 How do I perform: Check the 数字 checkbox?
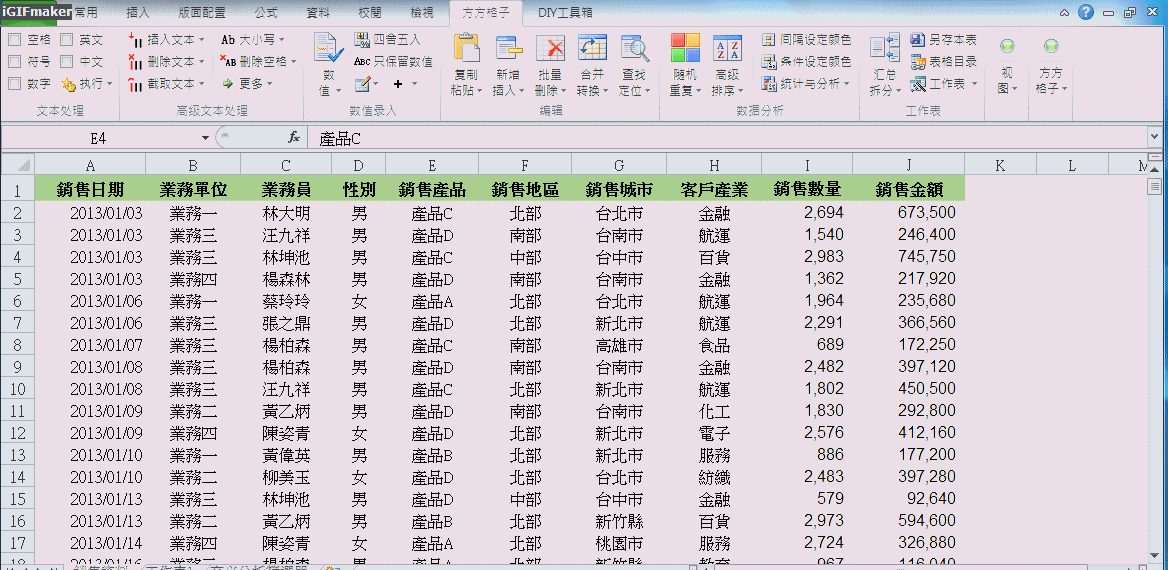click(14, 84)
